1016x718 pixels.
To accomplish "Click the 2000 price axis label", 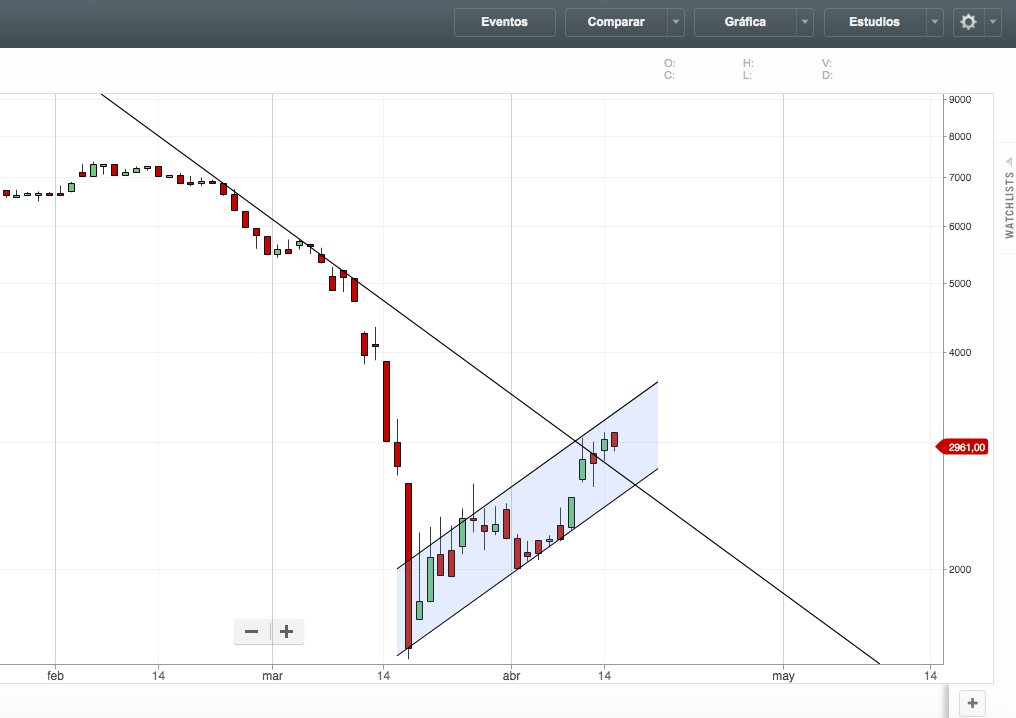I will (x=960, y=570).
